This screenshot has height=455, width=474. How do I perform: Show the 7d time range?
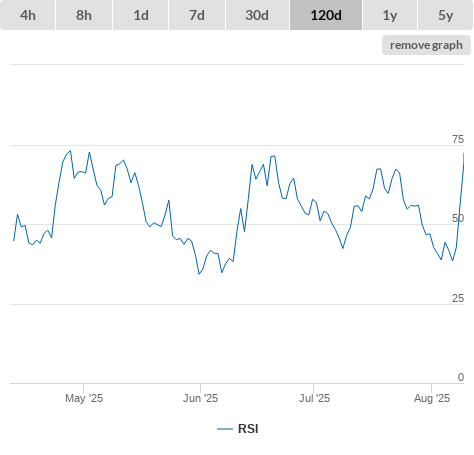197,15
